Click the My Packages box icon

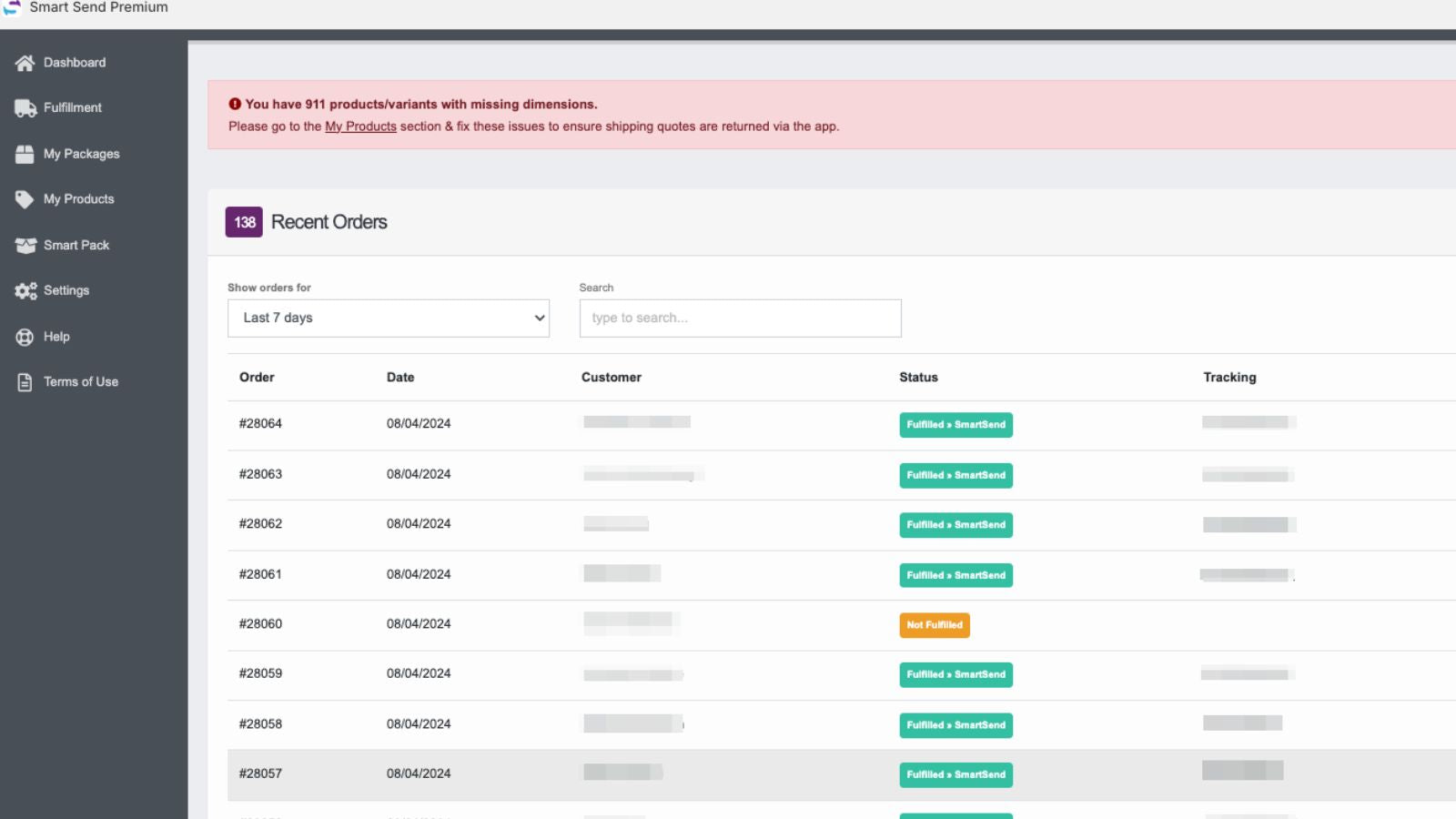(x=25, y=154)
